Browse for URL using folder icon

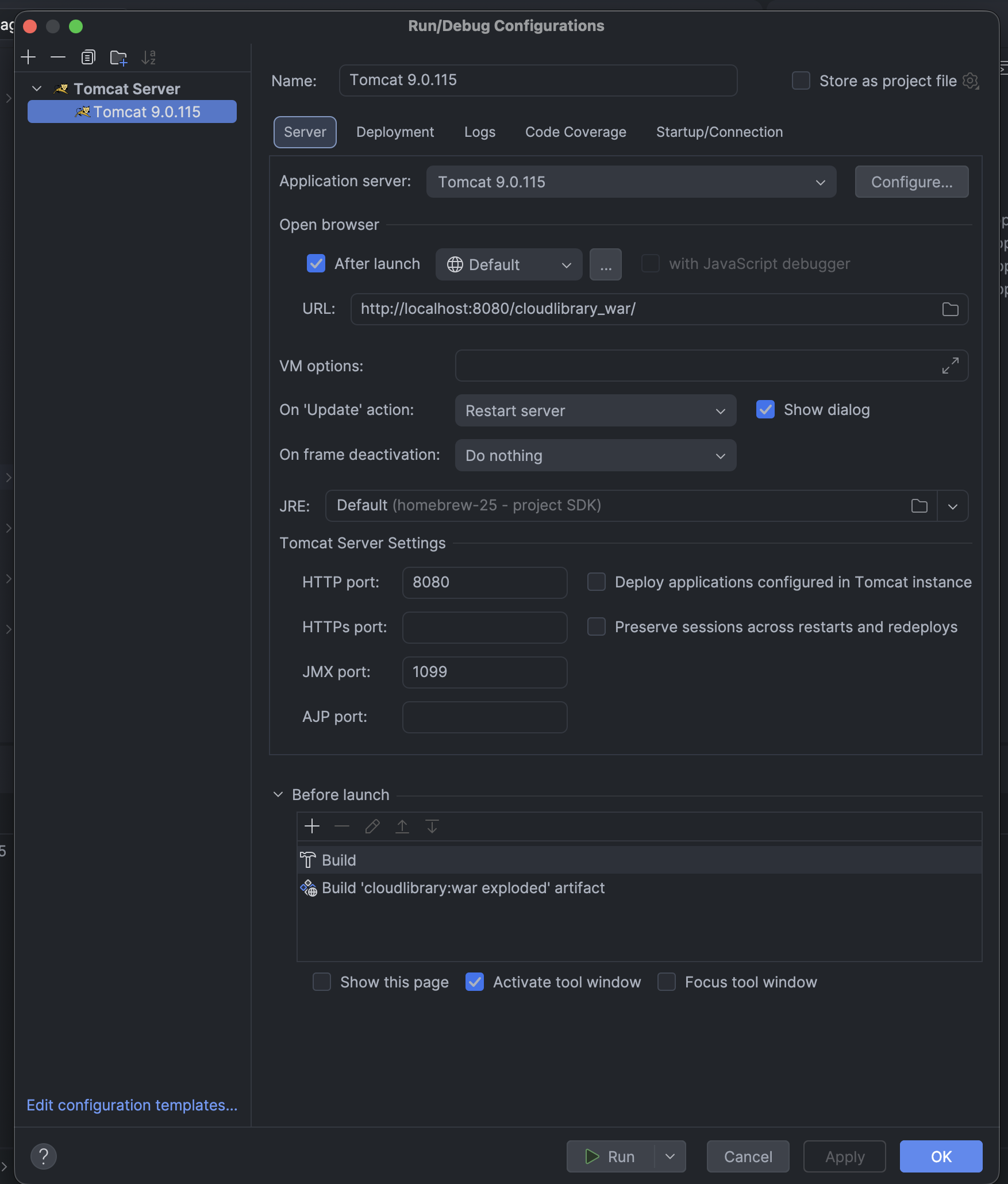(x=950, y=309)
